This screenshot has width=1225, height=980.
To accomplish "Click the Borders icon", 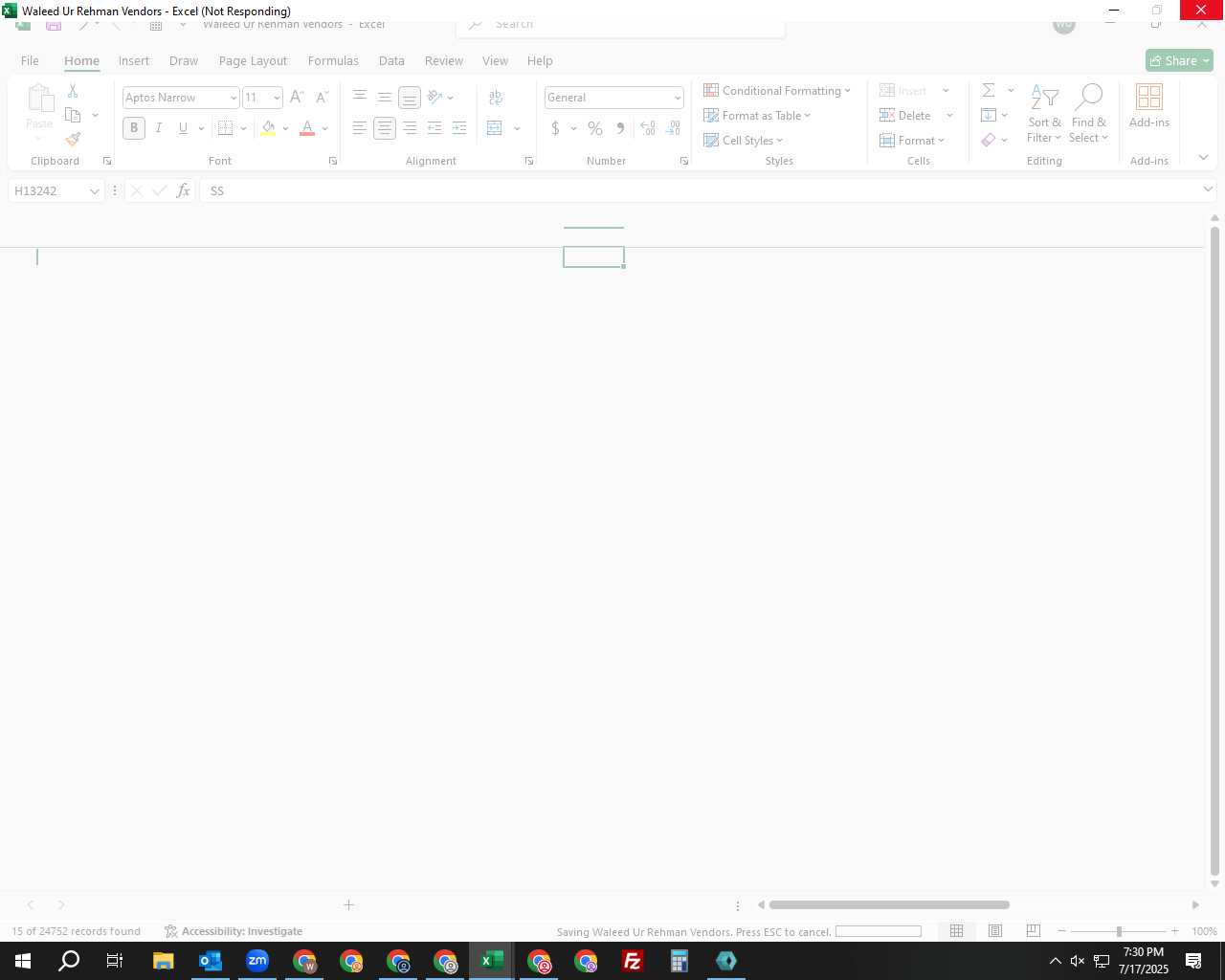I will (x=226, y=128).
